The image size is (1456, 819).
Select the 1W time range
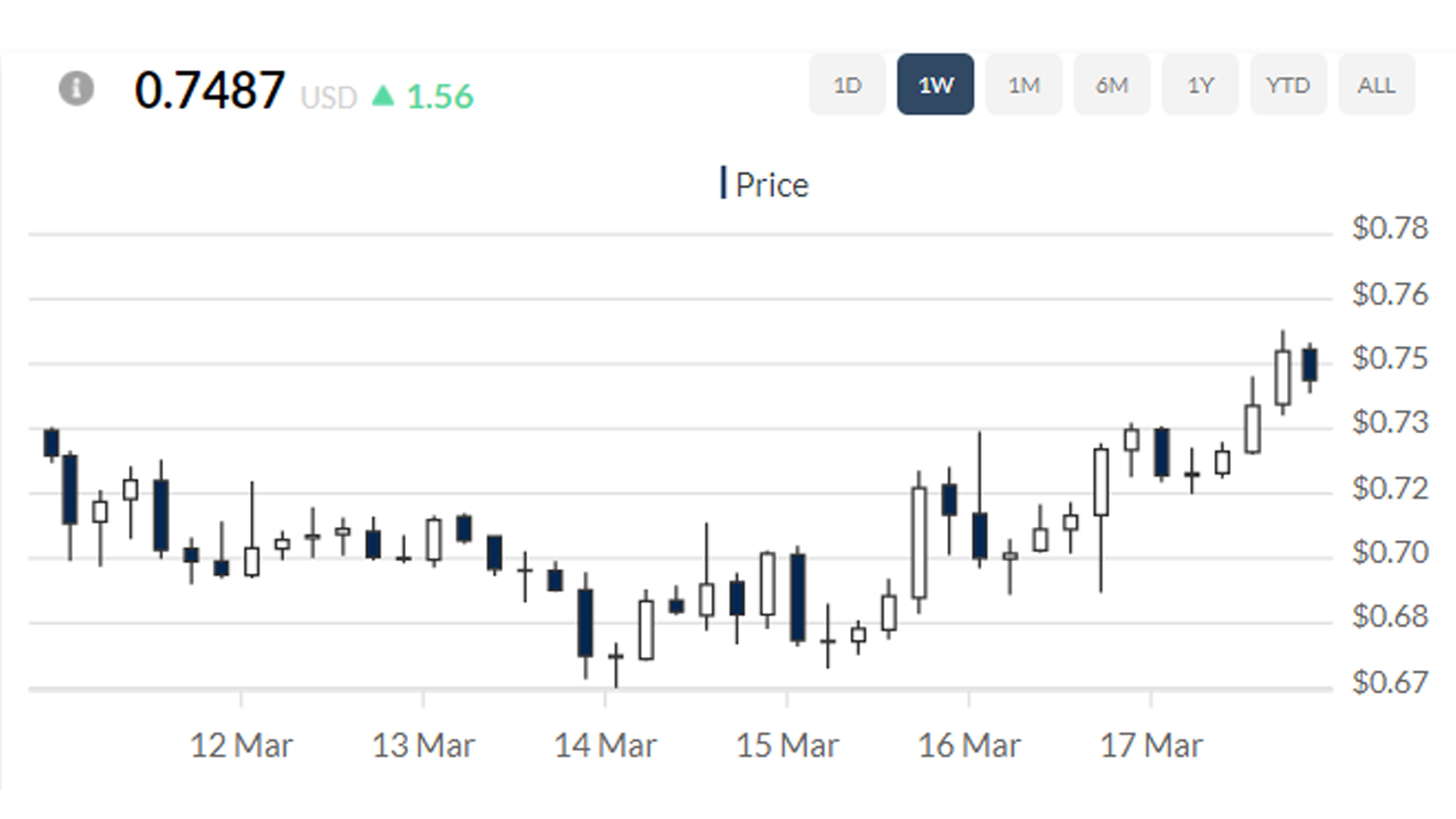[x=935, y=84]
